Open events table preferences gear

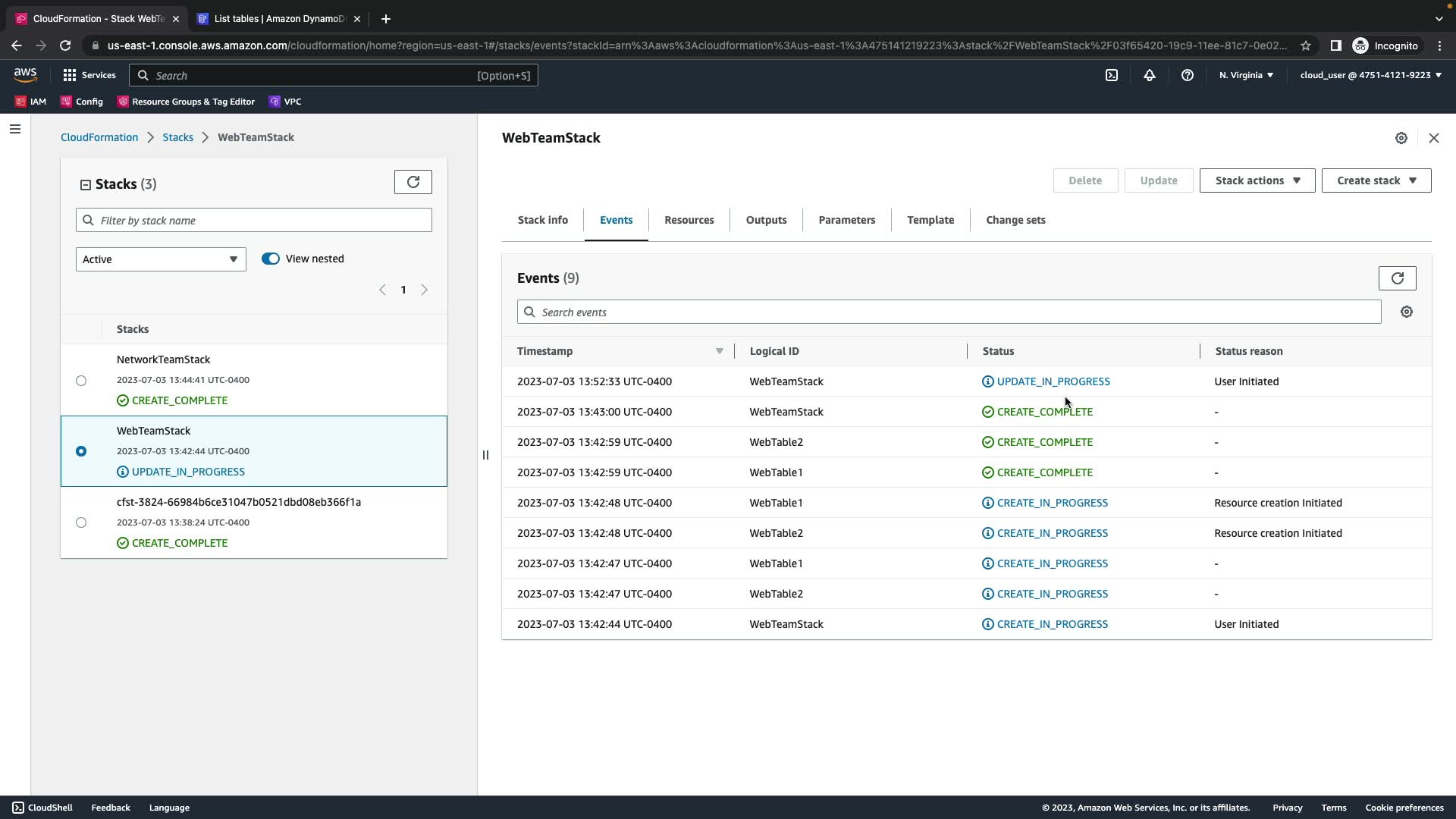point(1406,312)
